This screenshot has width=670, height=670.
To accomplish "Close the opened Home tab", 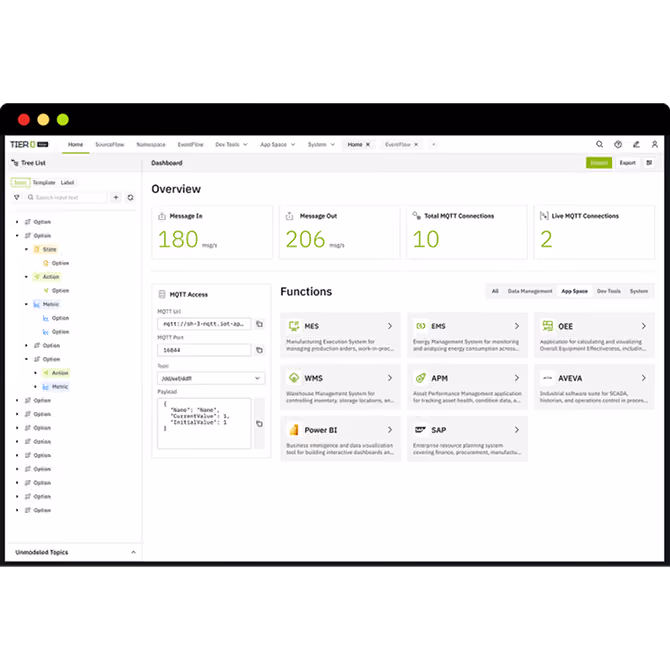I will point(368,144).
